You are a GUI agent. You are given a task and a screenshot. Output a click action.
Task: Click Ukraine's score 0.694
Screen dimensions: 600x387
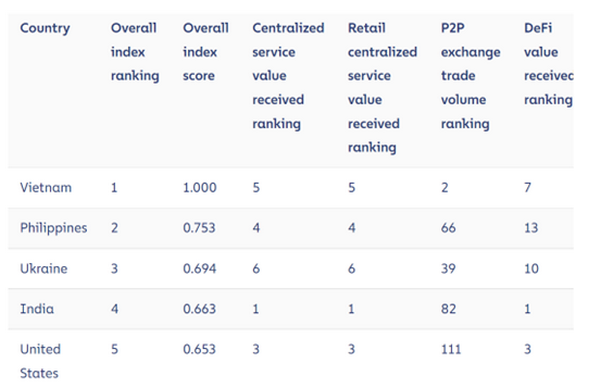click(x=199, y=269)
